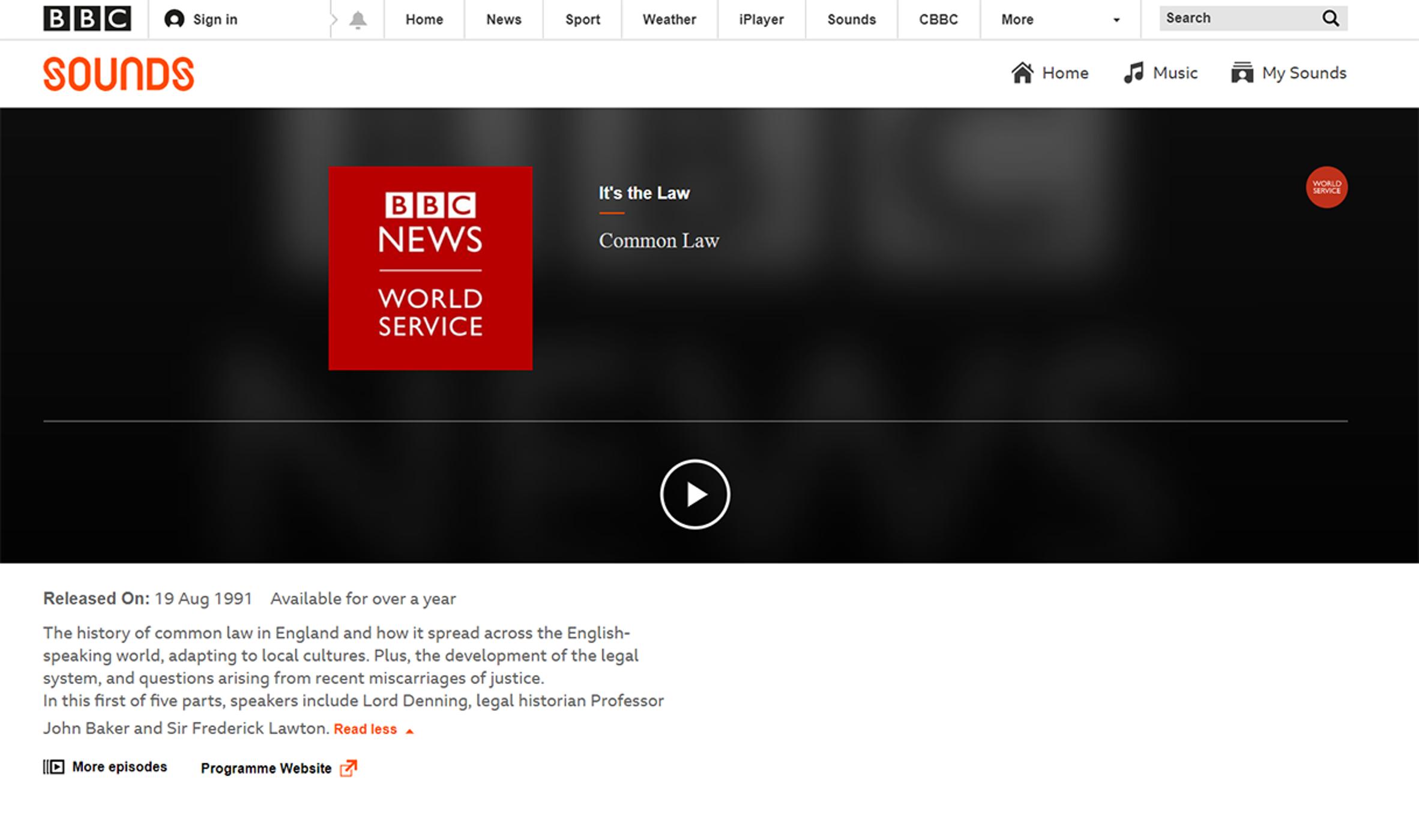
Task: Click the Sign in account icon
Action: coord(174,19)
